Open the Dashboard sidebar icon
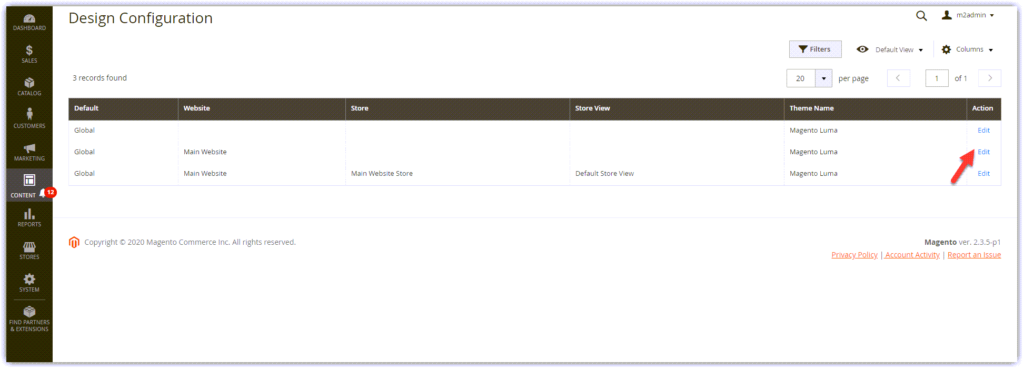Image resolution: width=1024 pixels, height=369 pixels. click(29, 18)
